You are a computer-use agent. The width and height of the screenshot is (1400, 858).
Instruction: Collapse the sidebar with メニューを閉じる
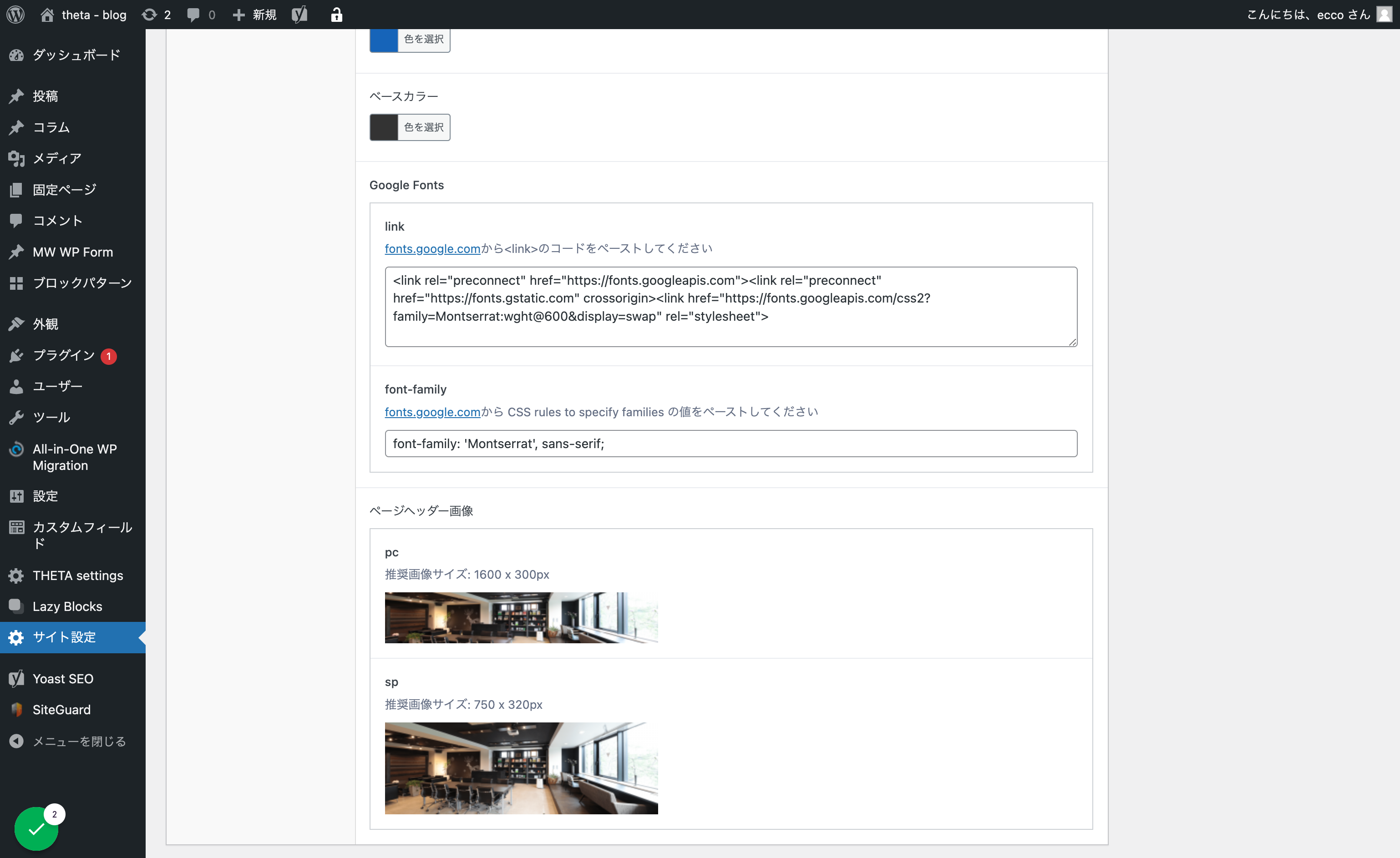click(x=73, y=741)
